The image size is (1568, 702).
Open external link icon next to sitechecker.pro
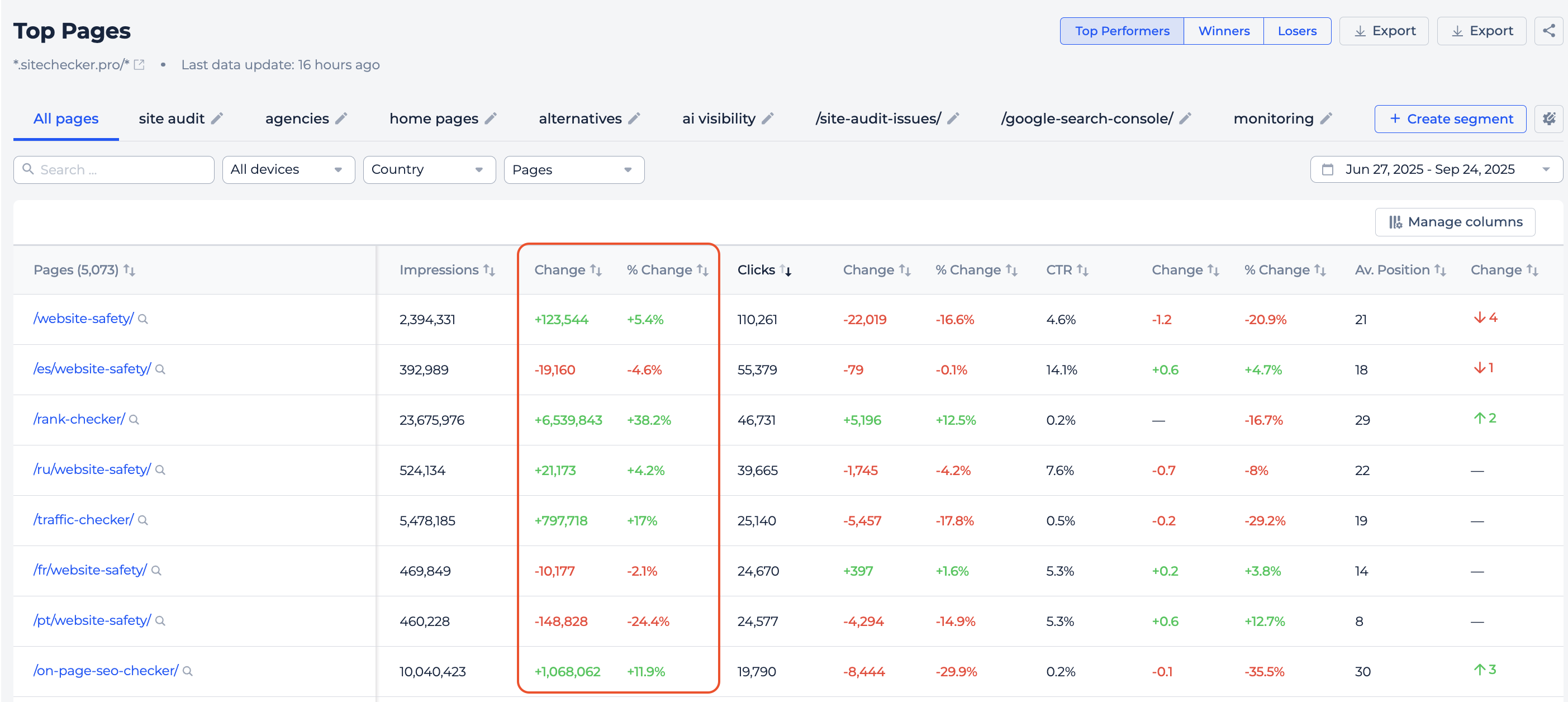tap(139, 64)
